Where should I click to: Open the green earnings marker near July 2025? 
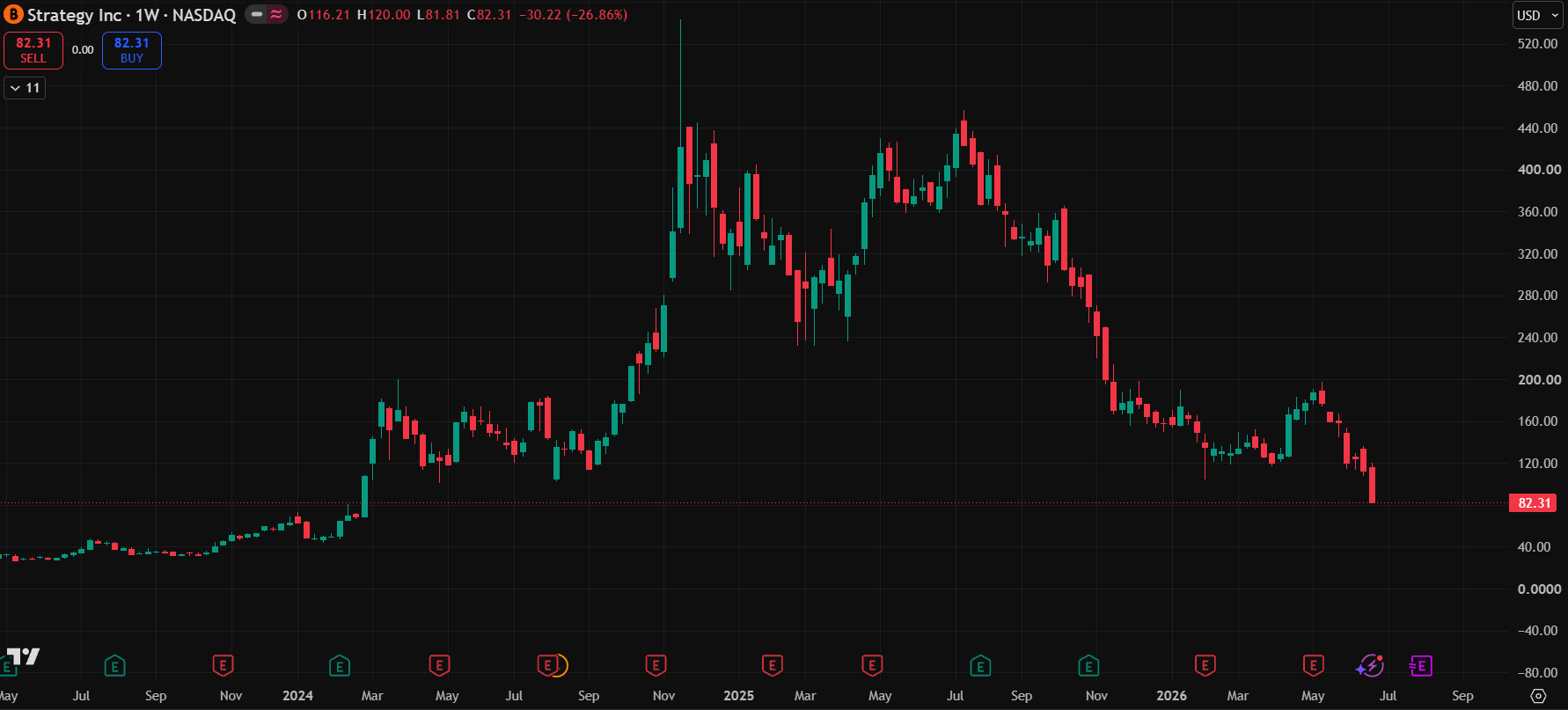(980, 666)
